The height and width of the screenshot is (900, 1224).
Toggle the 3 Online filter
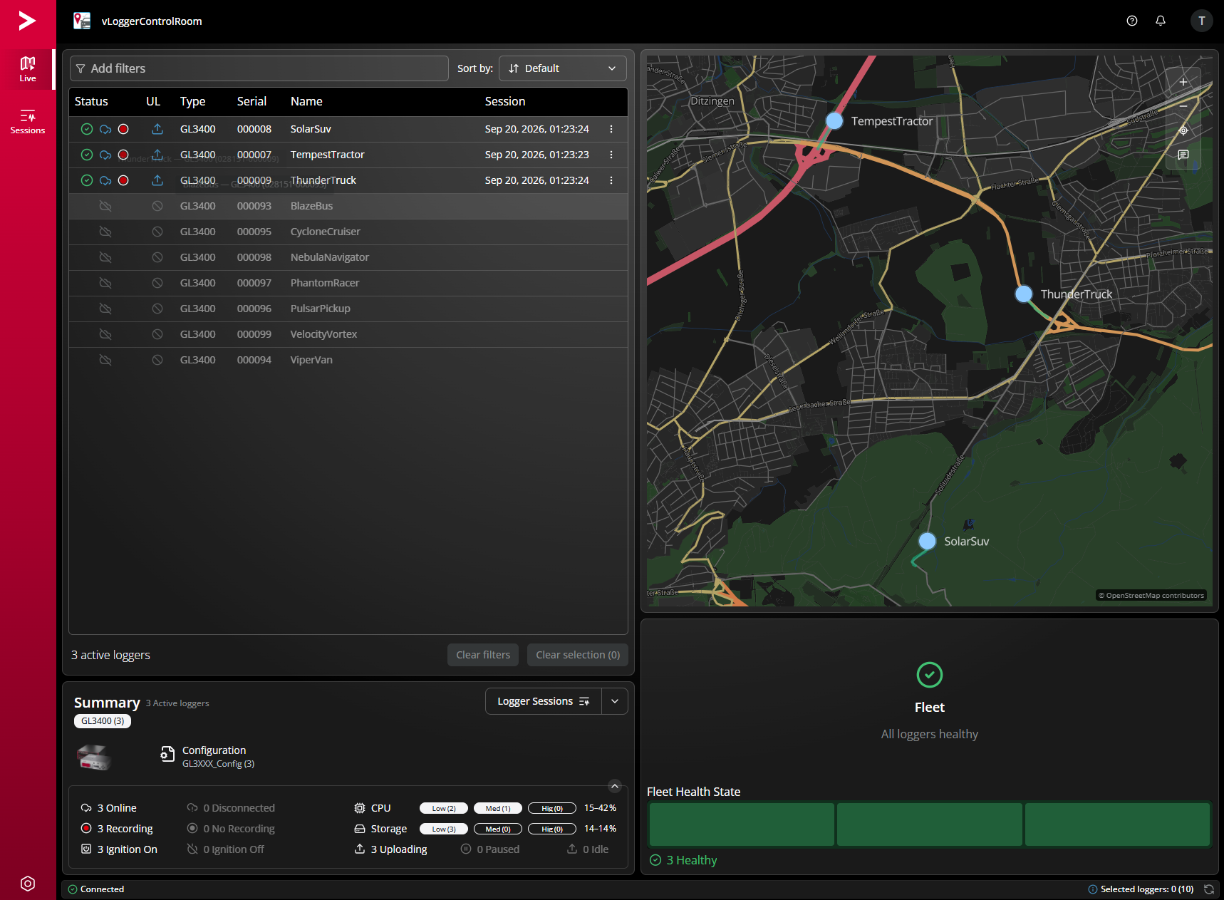tap(109, 808)
